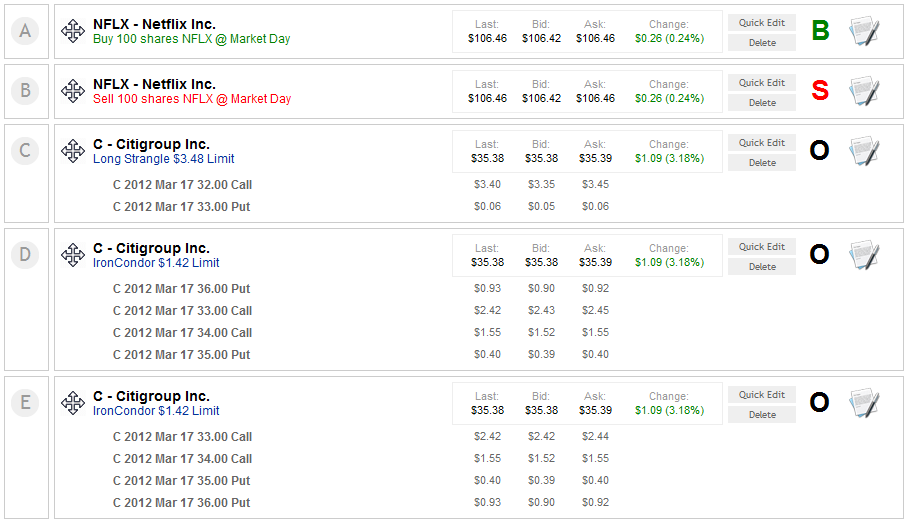Screen dimensions: 908x522
Task: Click move handle for row E IronCondor
Action: point(73,403)
